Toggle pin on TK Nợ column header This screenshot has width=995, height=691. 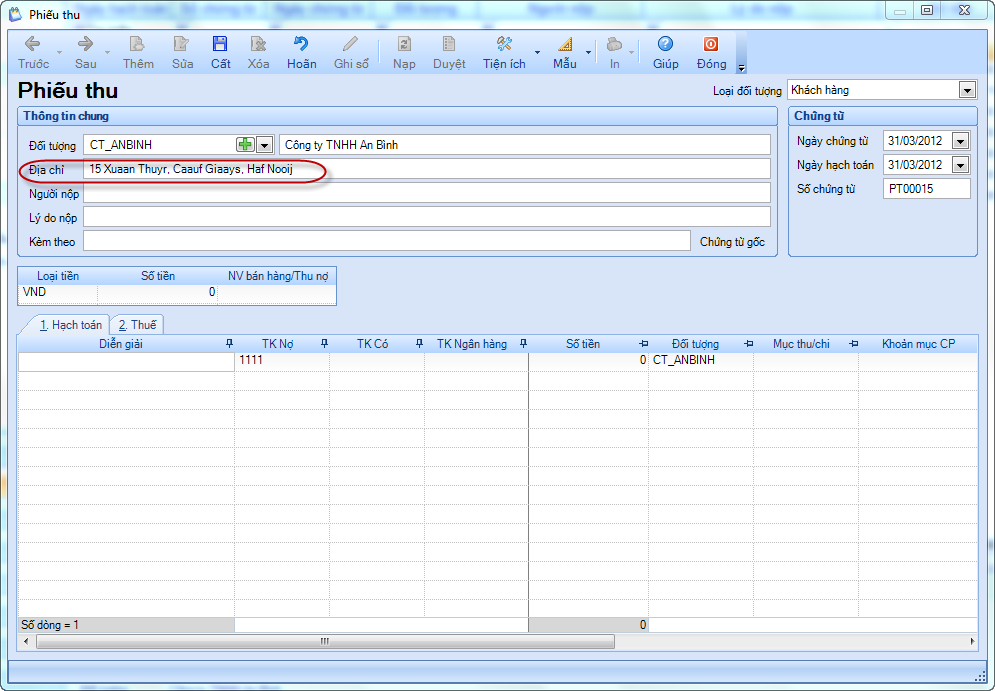pyautogui.click(x=324, y=344)
